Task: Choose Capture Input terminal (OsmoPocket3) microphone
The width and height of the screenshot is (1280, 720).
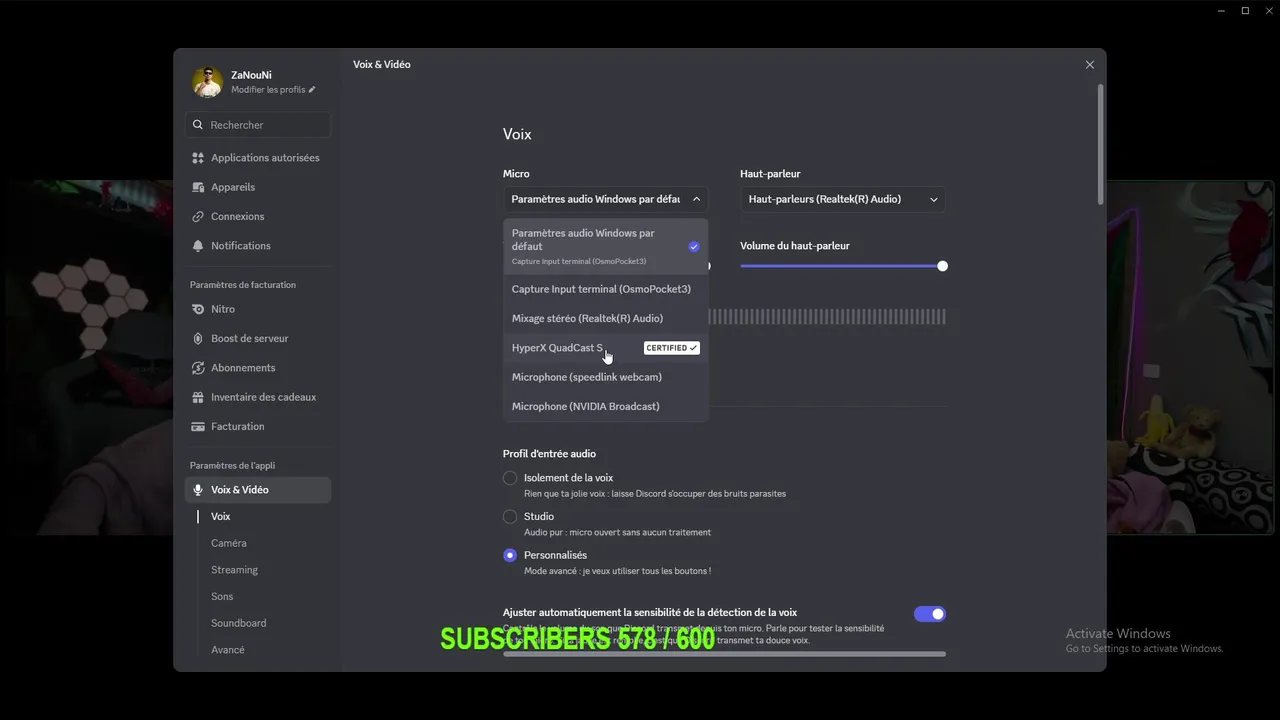Action: pyautogui.click(x=606, y=289)
